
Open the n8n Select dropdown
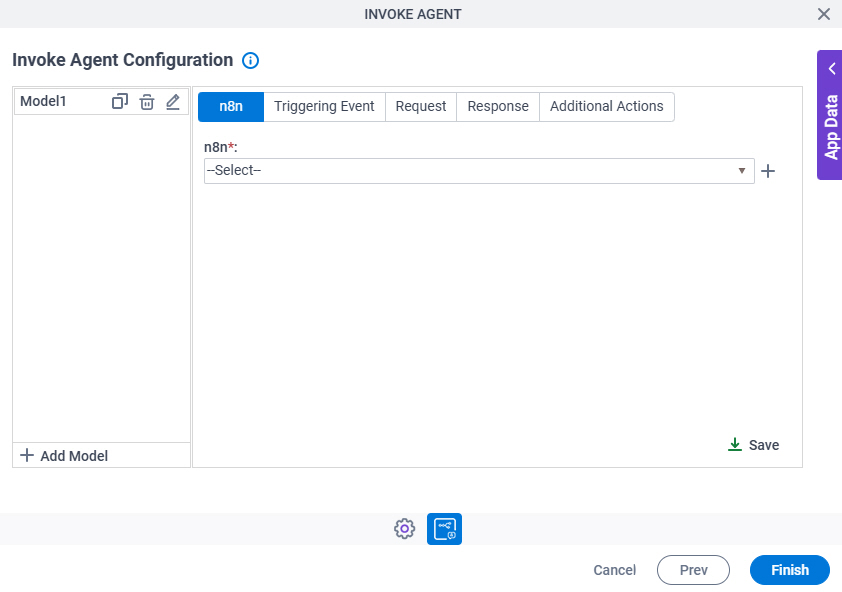click(479, 171)
